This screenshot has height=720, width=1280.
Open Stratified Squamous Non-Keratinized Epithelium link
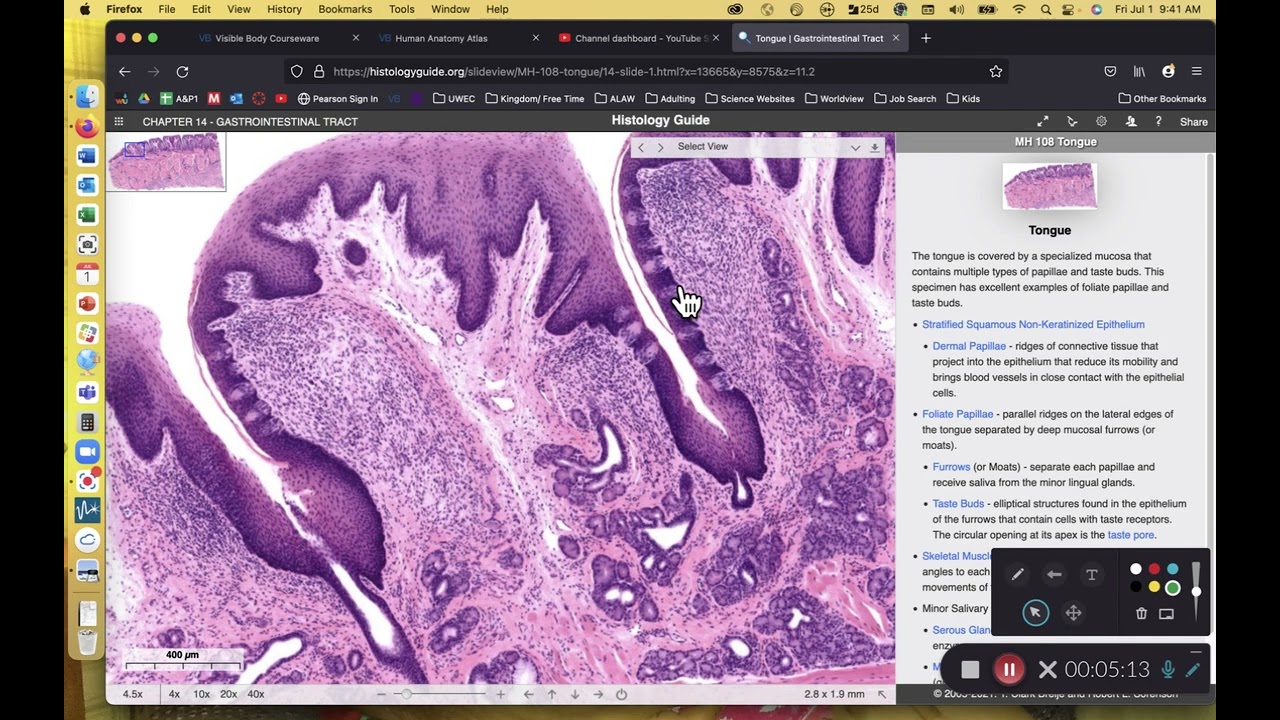pos(1033,324)
